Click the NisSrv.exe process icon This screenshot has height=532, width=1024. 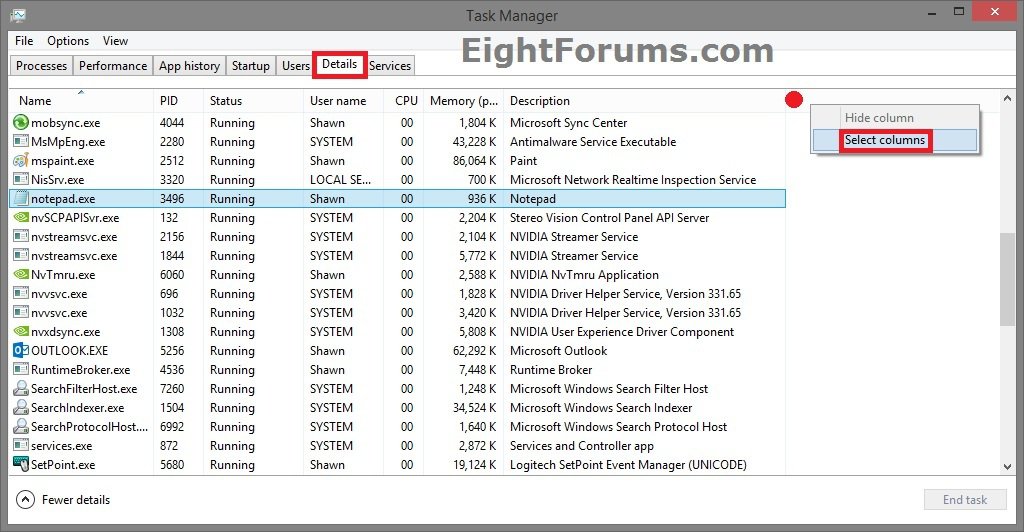(21, 179)
